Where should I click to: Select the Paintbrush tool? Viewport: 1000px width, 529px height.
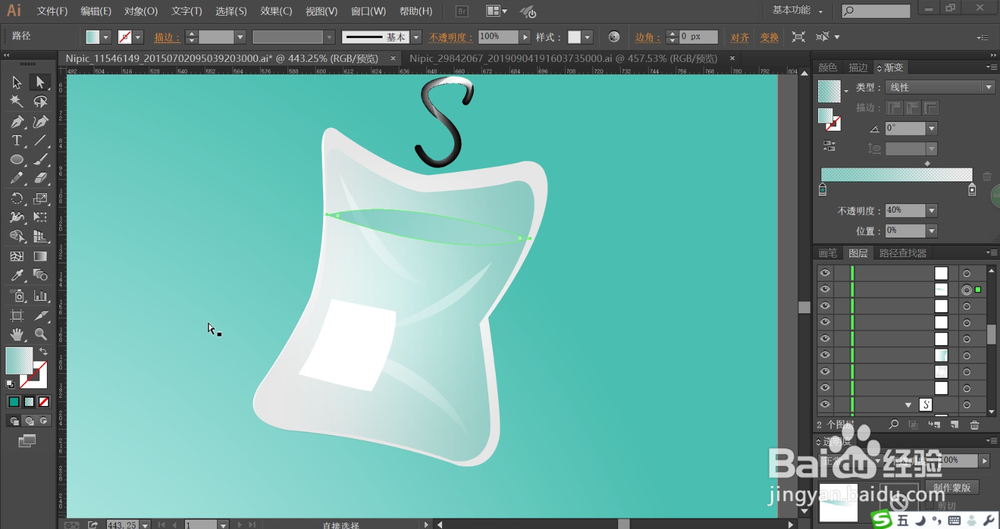tap(40, 160)
